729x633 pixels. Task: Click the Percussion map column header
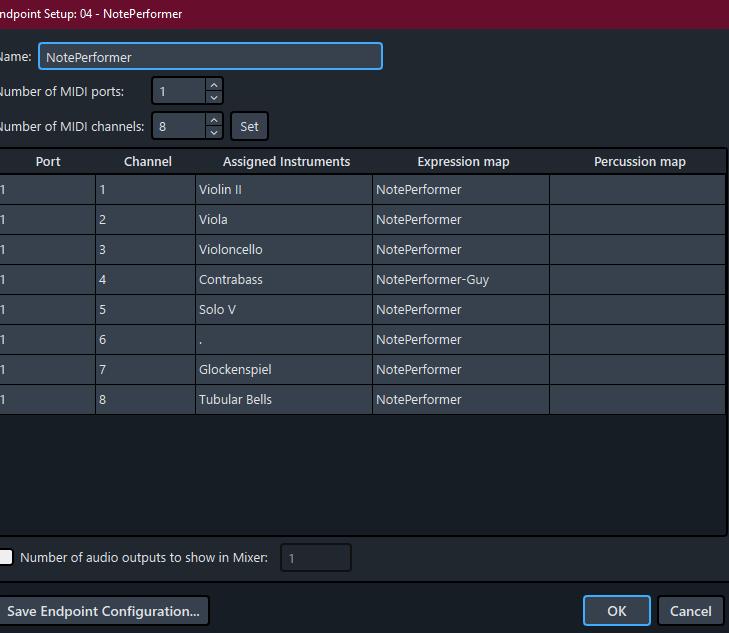point(639,161)
